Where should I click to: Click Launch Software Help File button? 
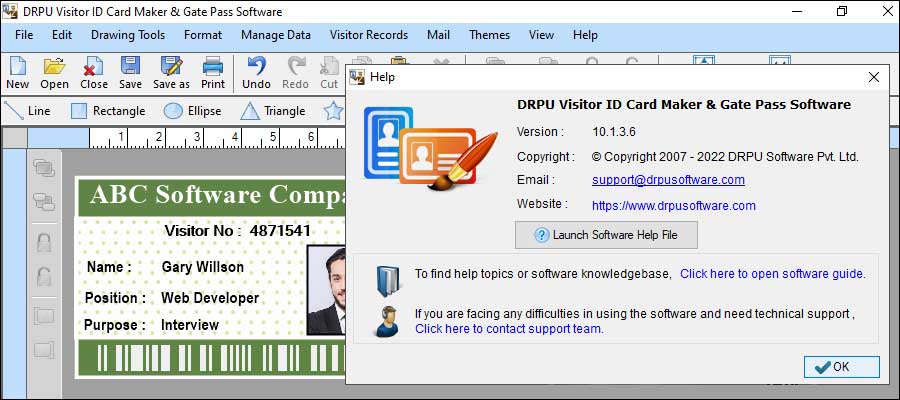click(606, 235)
